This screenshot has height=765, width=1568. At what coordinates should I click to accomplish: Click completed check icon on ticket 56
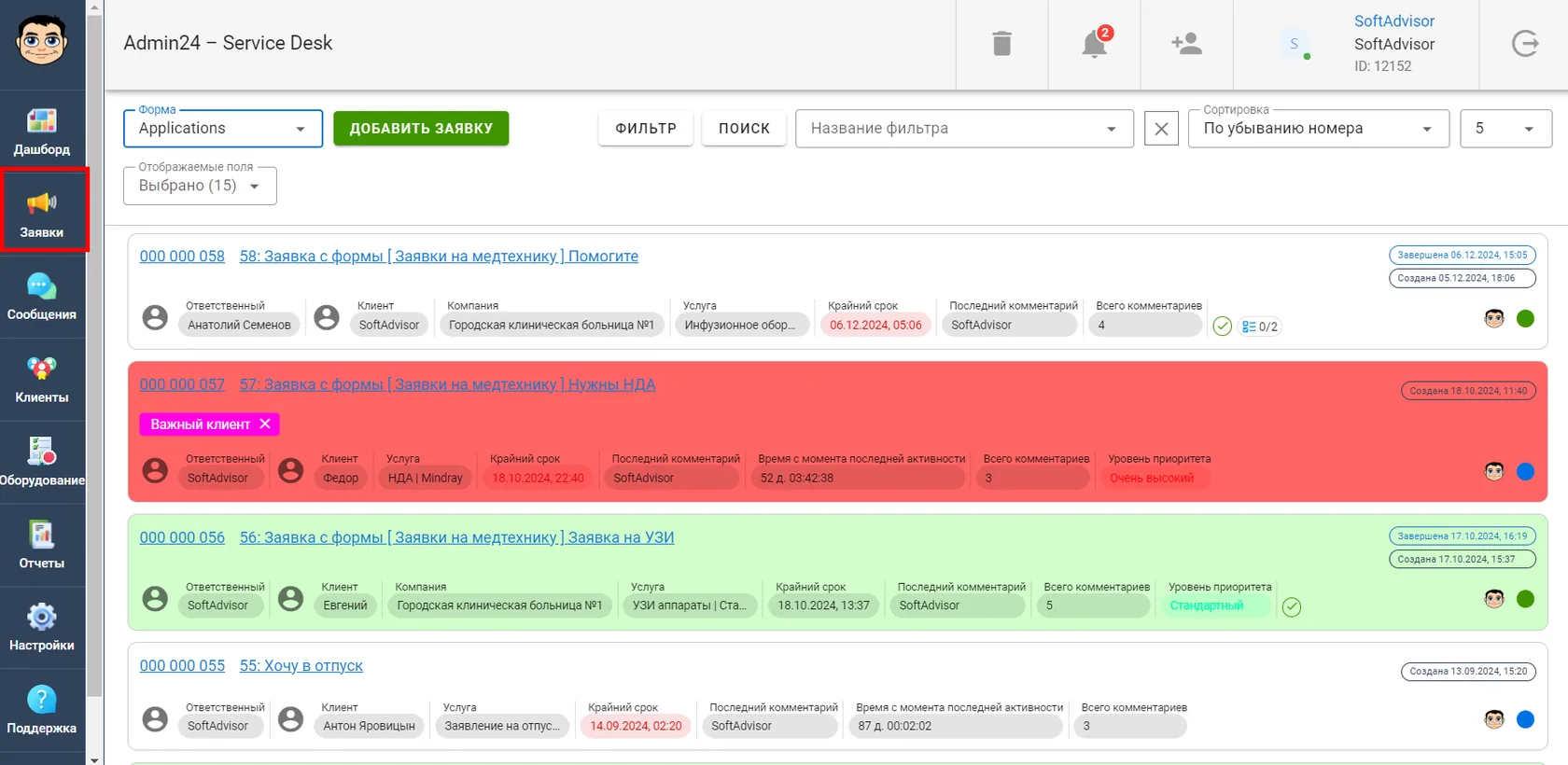[x=1292, y=607]
